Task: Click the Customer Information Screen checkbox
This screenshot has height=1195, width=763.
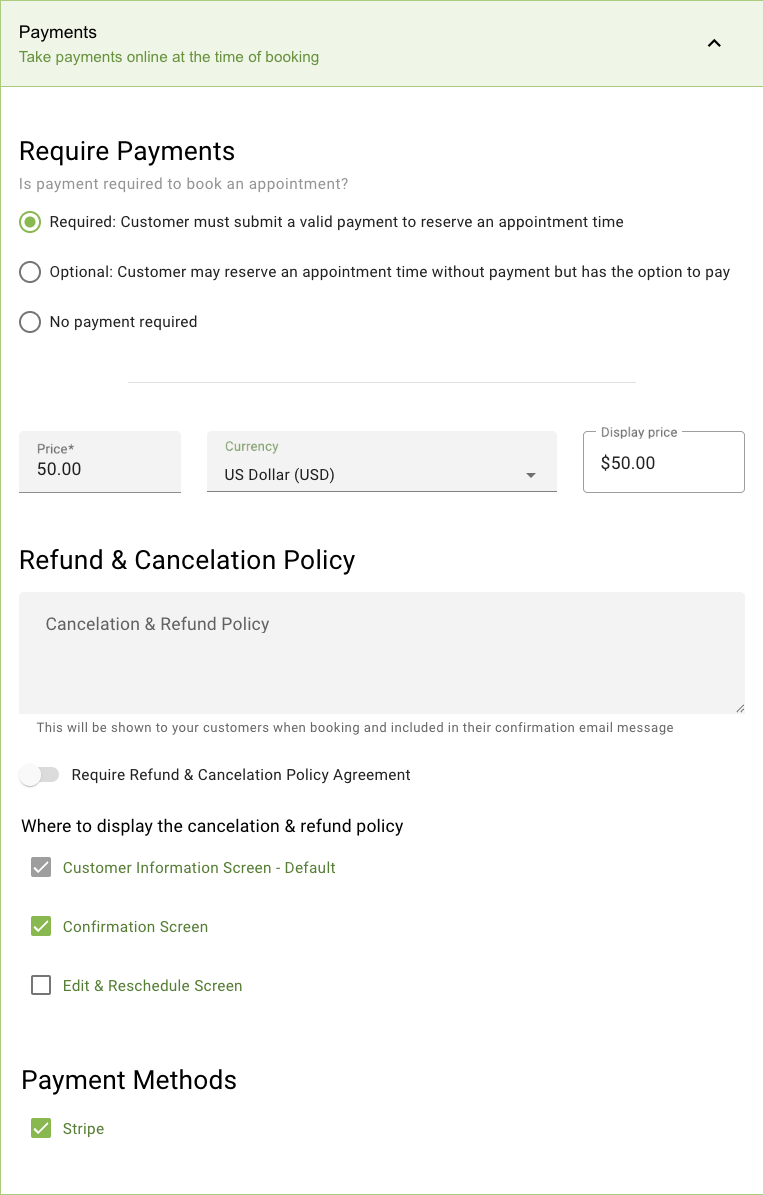Action: [41, 868]
